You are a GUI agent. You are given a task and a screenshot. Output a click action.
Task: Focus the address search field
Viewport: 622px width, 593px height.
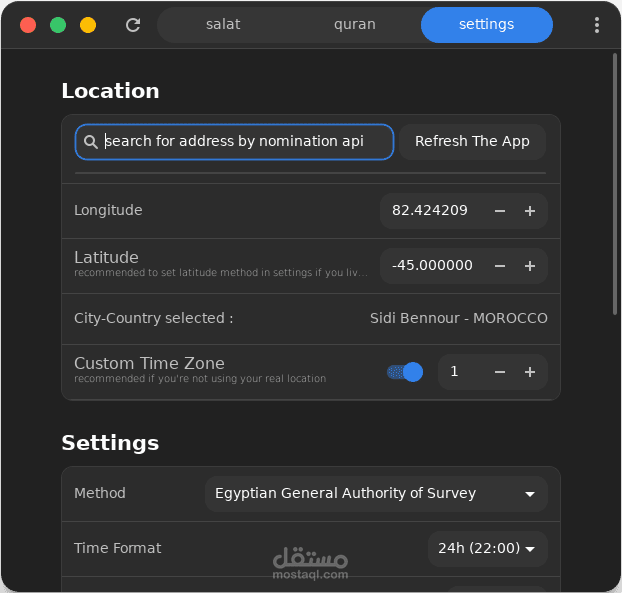click(245, 142)
